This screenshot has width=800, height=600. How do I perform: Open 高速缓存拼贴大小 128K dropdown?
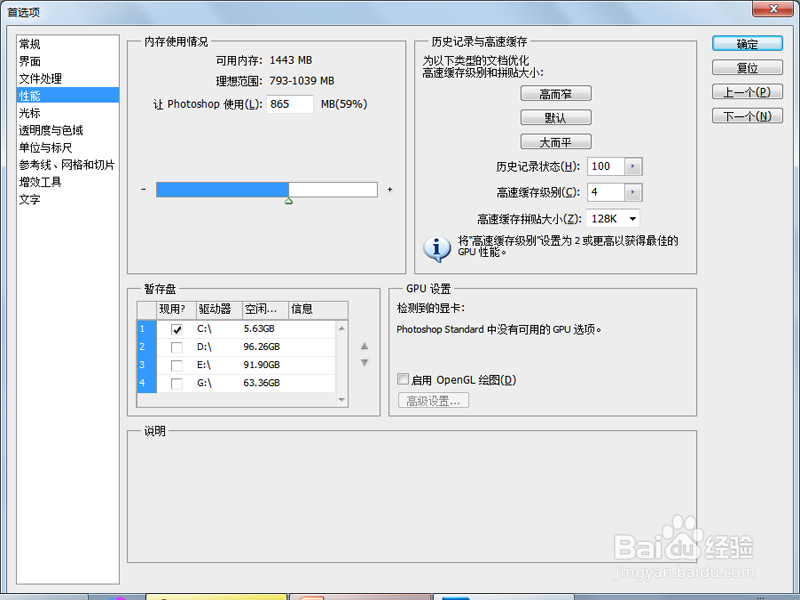613,219
